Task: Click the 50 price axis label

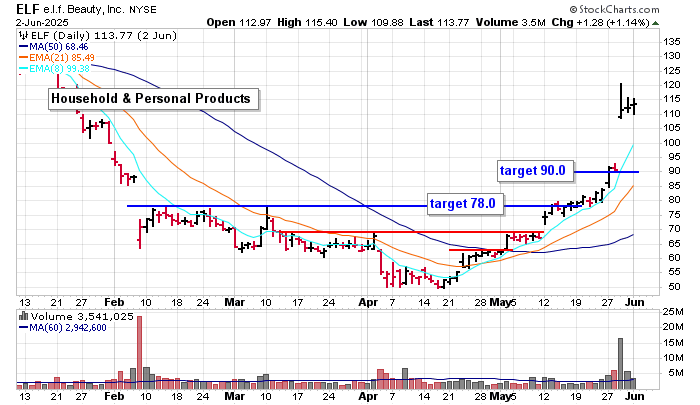Action: coord(674,287)
